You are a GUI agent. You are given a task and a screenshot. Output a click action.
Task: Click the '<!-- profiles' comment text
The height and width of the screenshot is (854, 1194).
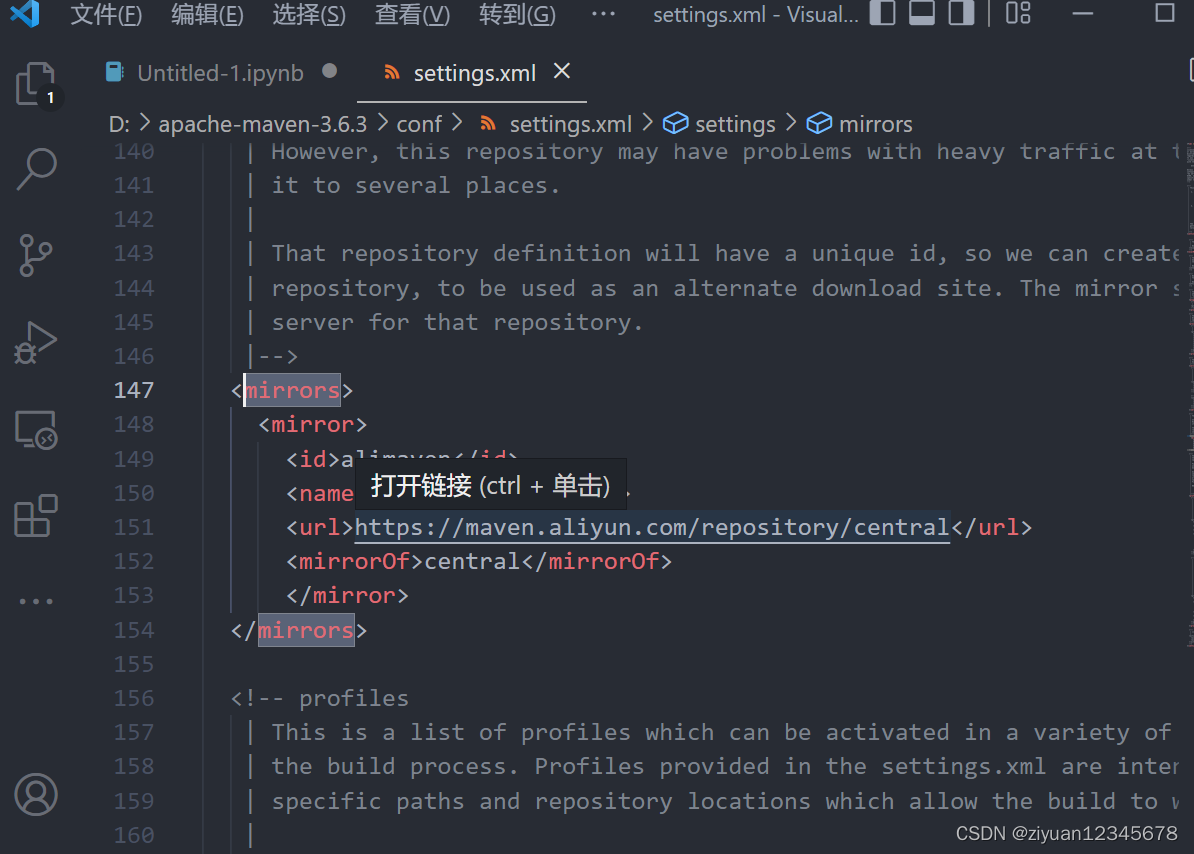(x=320, y=699)
